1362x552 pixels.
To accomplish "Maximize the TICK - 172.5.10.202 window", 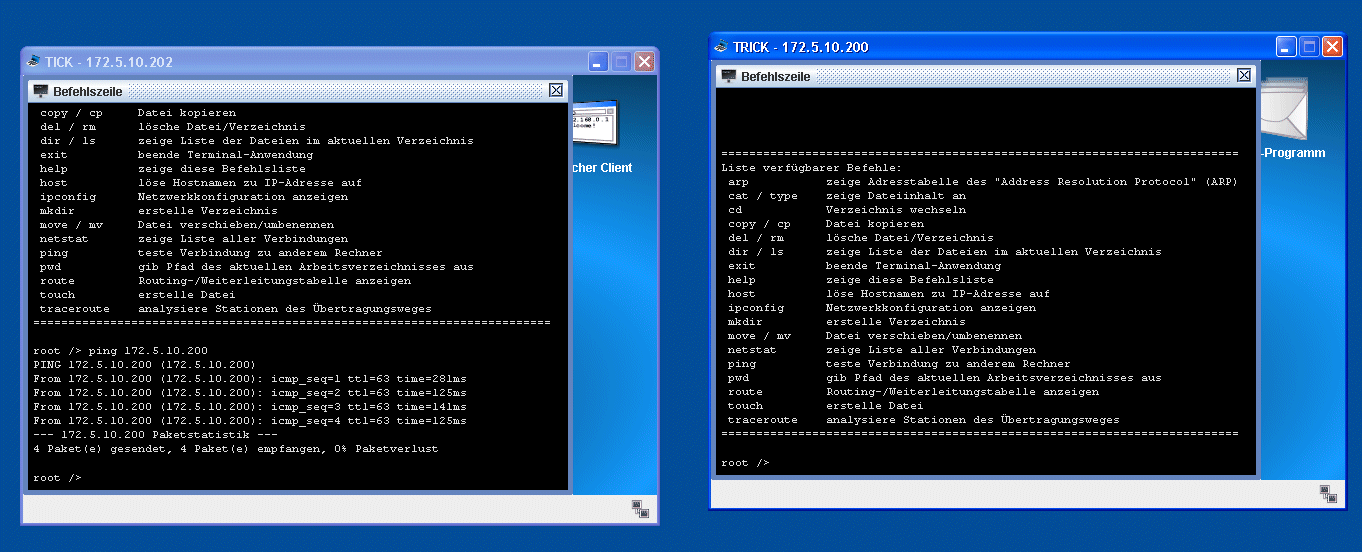I will pyautogui.click(x=621, y=62).
